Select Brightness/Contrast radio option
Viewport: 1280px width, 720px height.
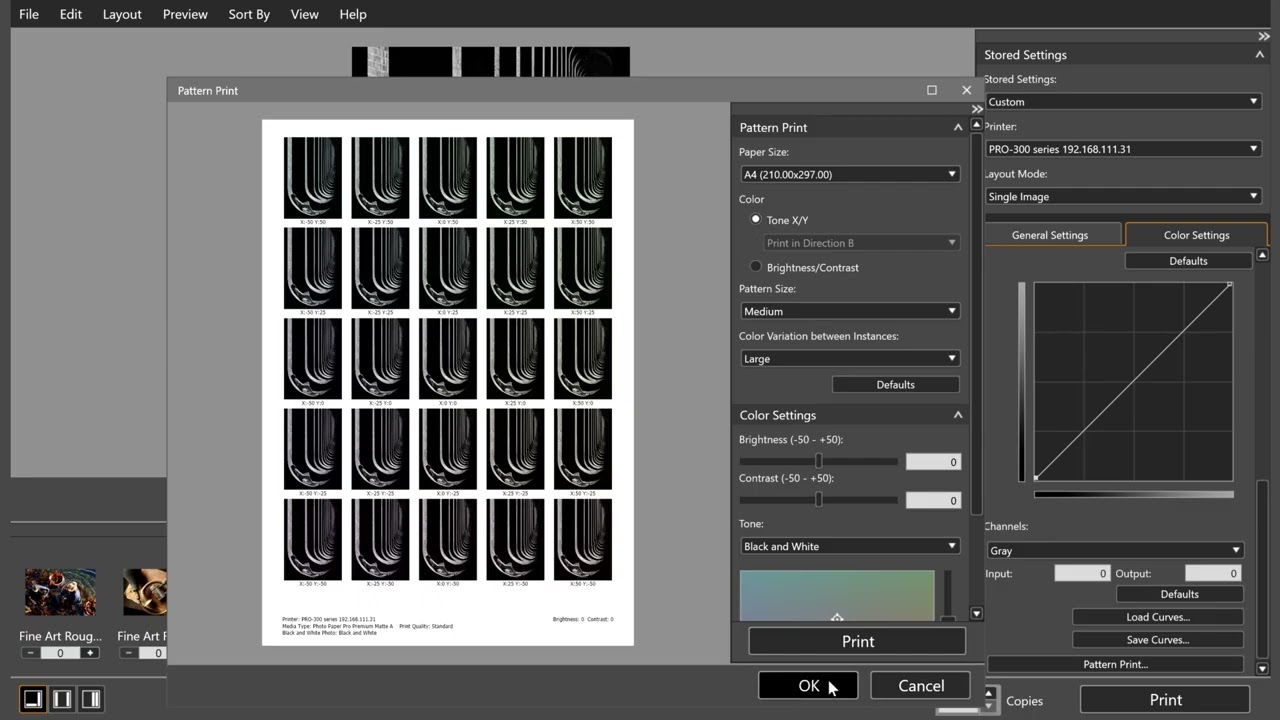coord(756,267)
